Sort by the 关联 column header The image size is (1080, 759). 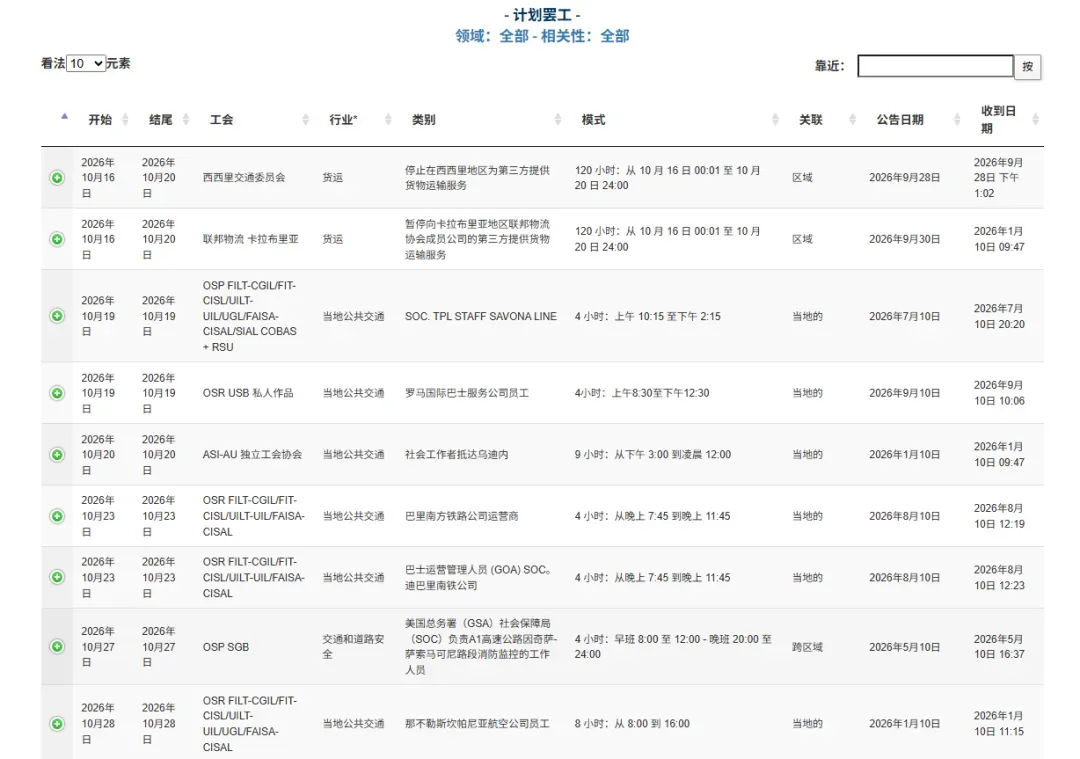point(811,120)
